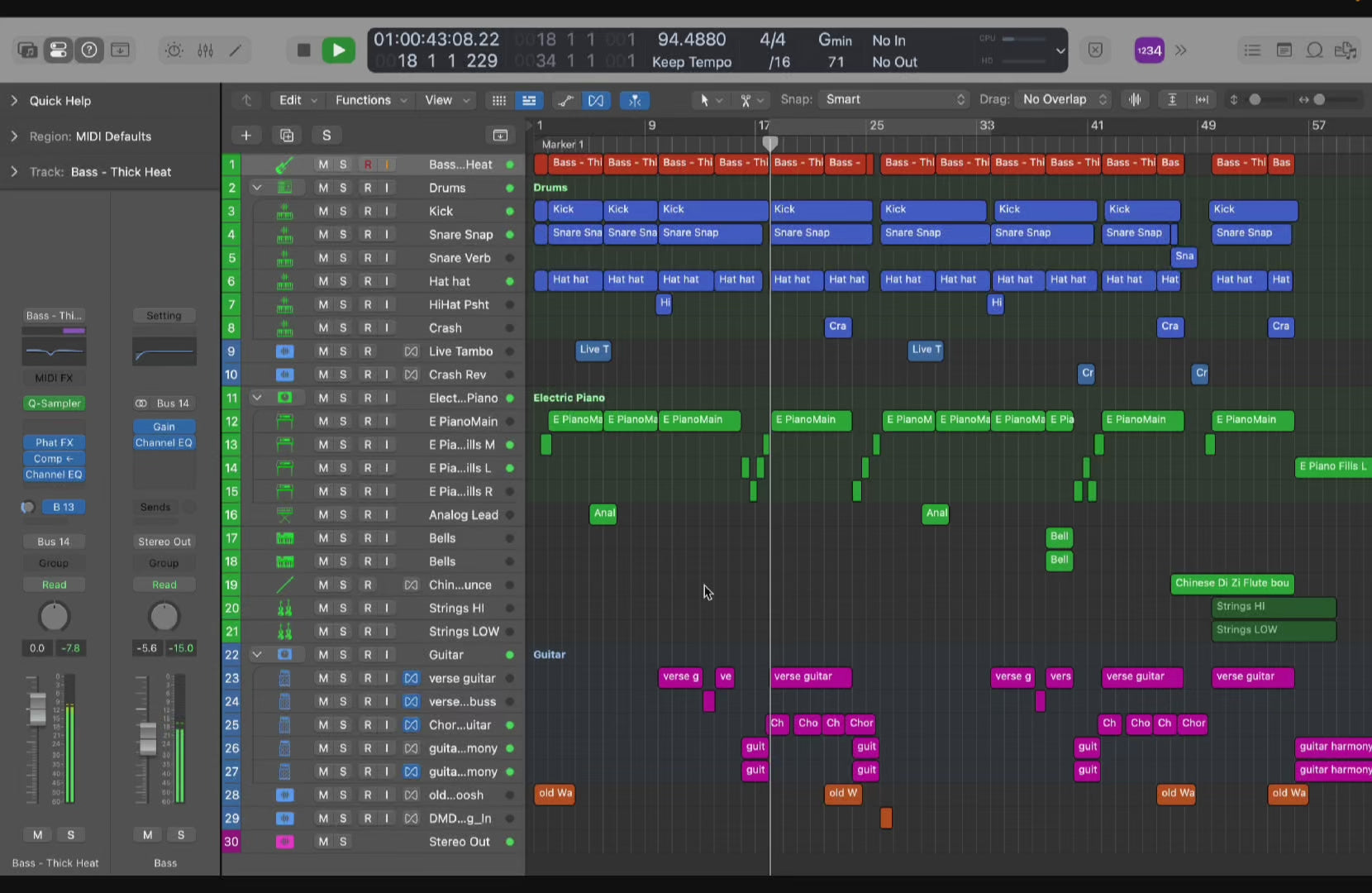This screenshot has width=1372, height=893.
Task: Click the Channel EQ plugin on Bass strip
Action: pos(164,443)
